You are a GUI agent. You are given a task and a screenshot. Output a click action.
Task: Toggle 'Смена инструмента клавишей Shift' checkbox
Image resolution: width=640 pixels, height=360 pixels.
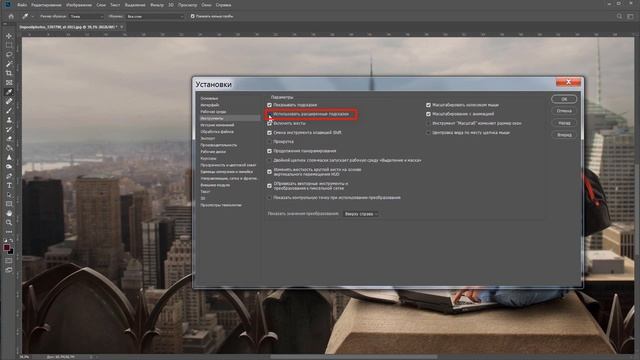pos(269,133)
